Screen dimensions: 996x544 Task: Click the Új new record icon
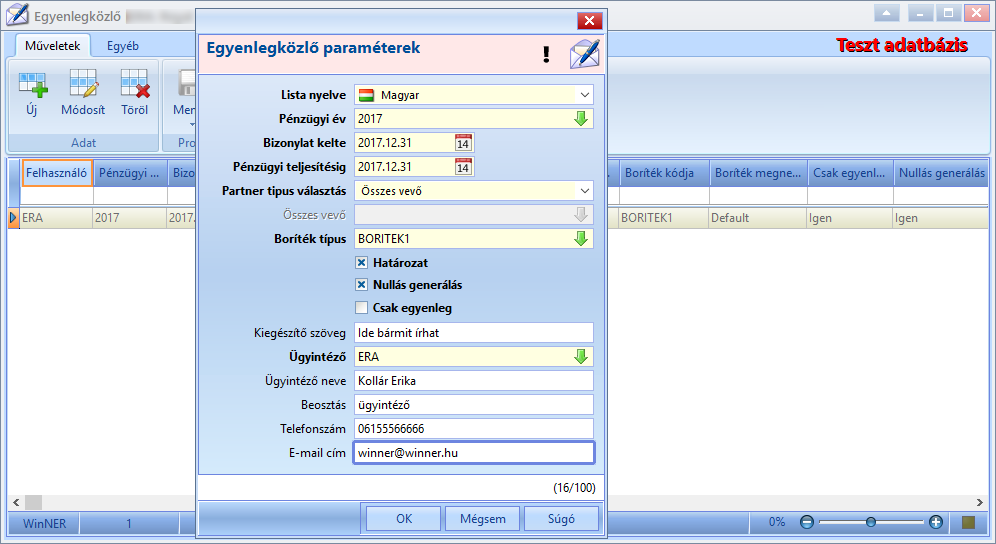point(32,85)
